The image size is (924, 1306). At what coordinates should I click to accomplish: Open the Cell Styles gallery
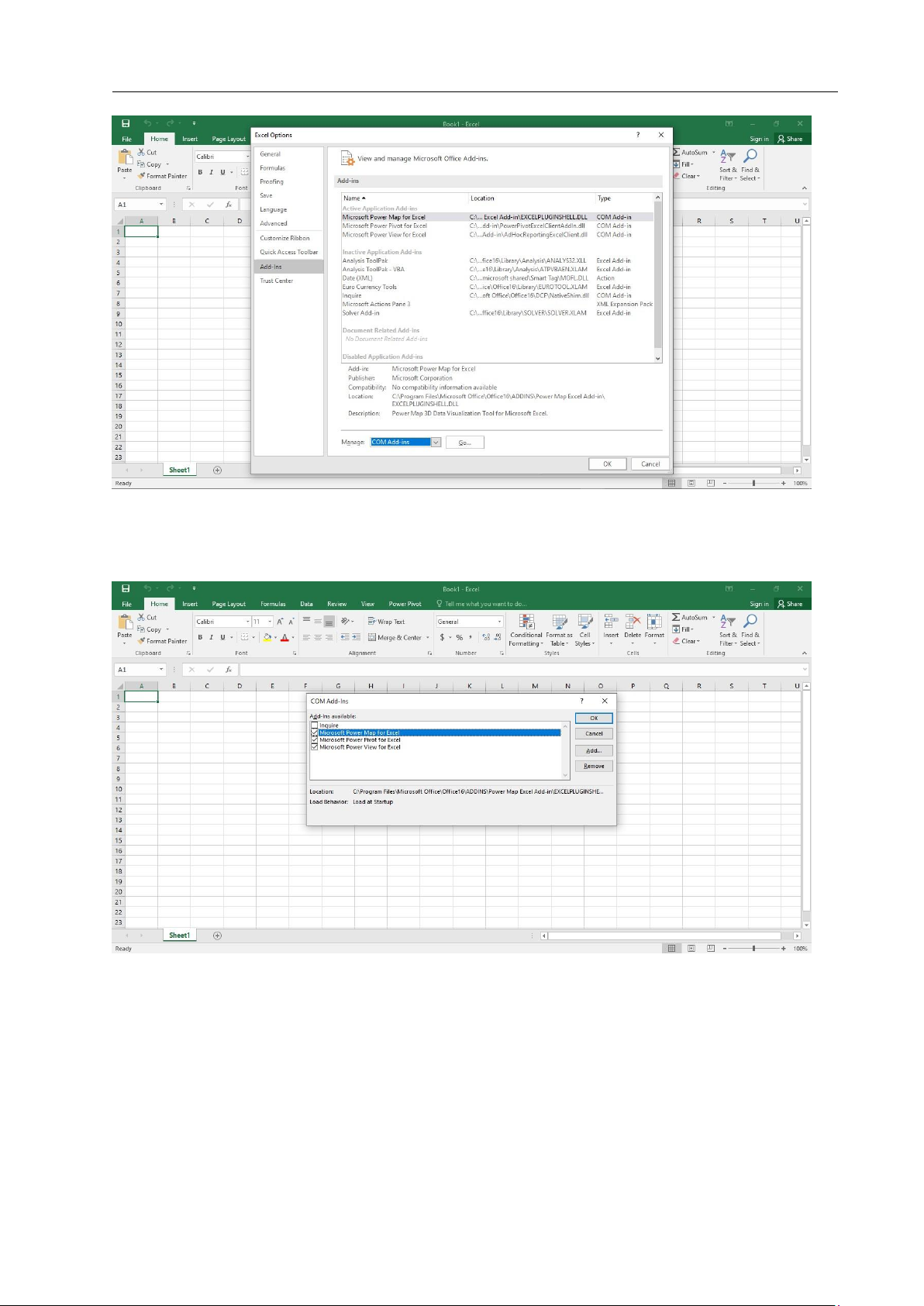tap(584, 629)
